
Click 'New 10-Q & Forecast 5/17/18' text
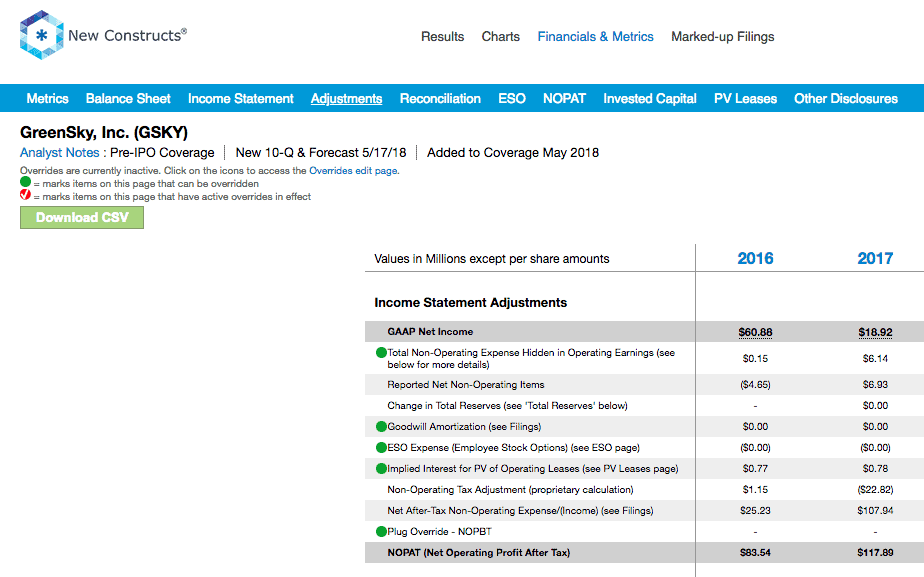tap(321, 153)
